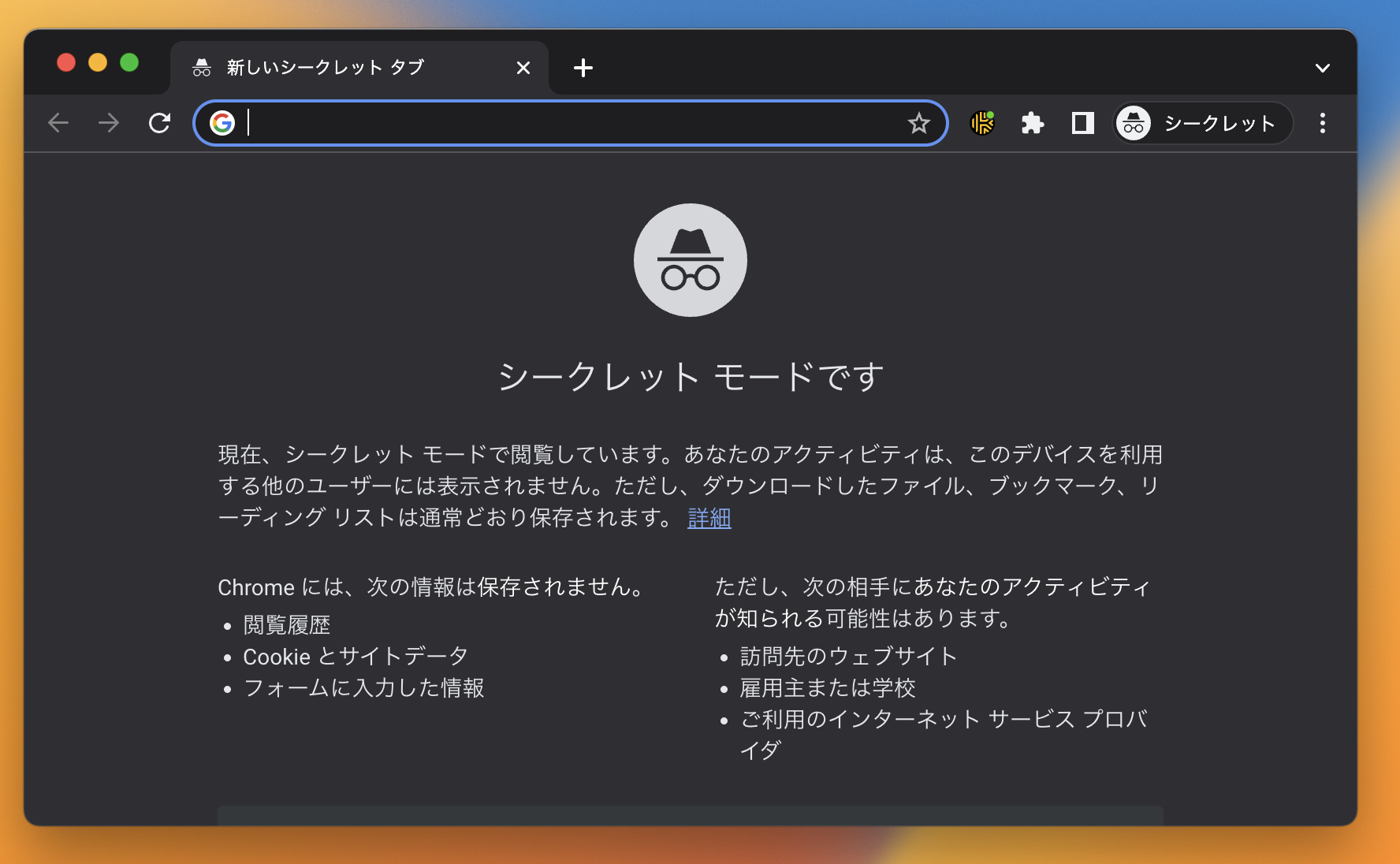This screenshot has width=1400, height=864.
Task: Open a new tab with plus button
Action: click(x=583, y=68)
